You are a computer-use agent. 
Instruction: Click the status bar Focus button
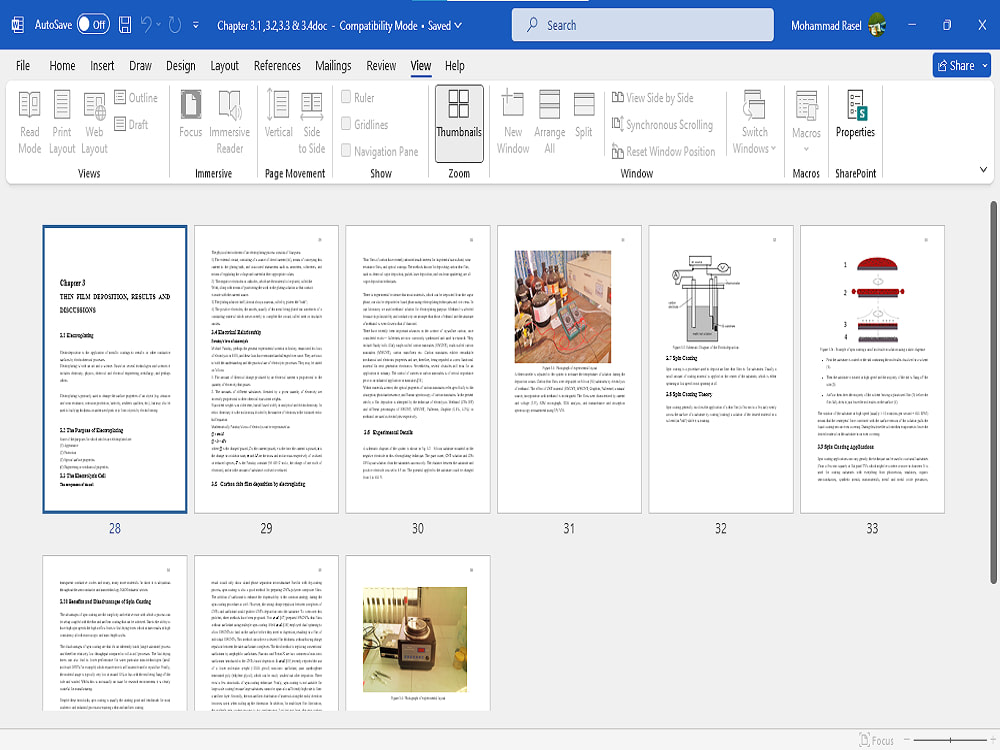pos(877,740)
